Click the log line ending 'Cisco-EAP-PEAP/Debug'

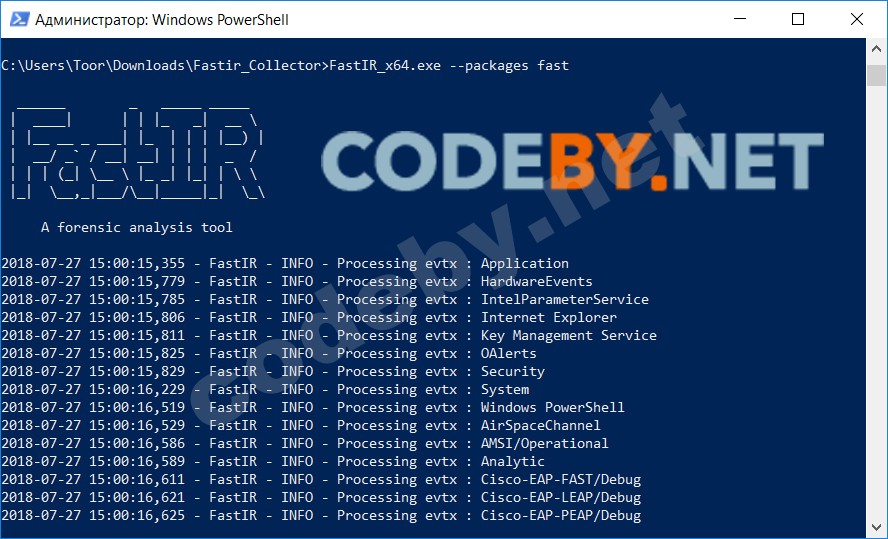321,516
